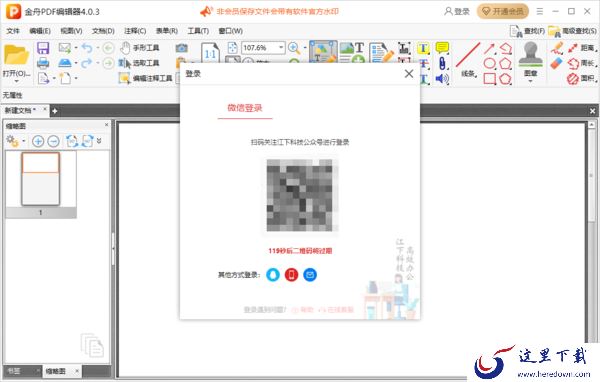
Task: Insert sound with the speaker icon
Action: [x=442, y=79]
